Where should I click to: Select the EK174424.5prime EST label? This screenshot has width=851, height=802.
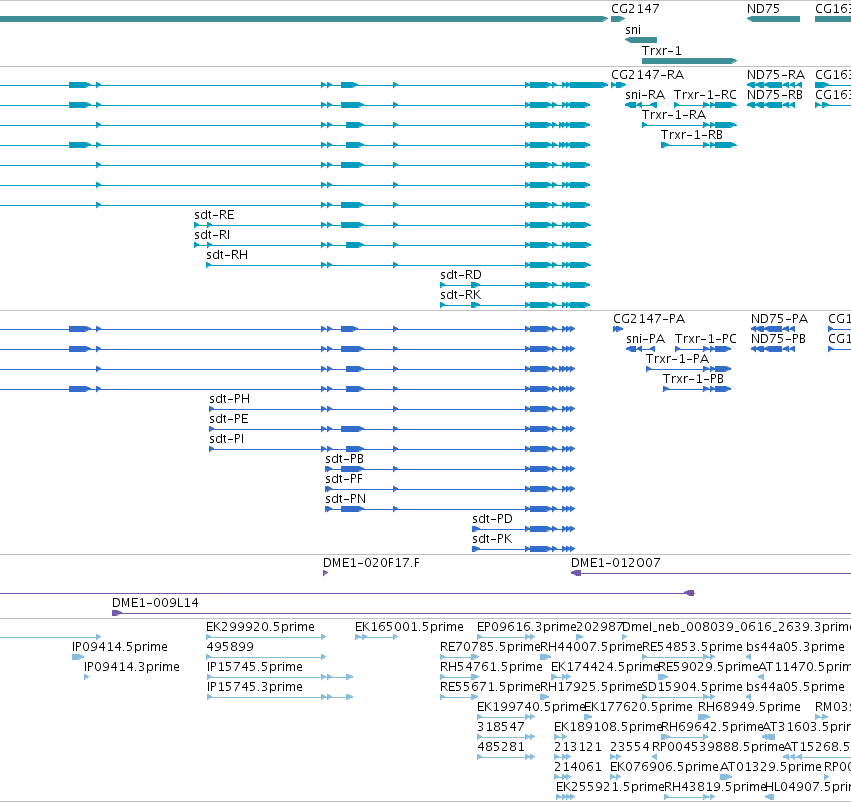[x=605, y=667]
